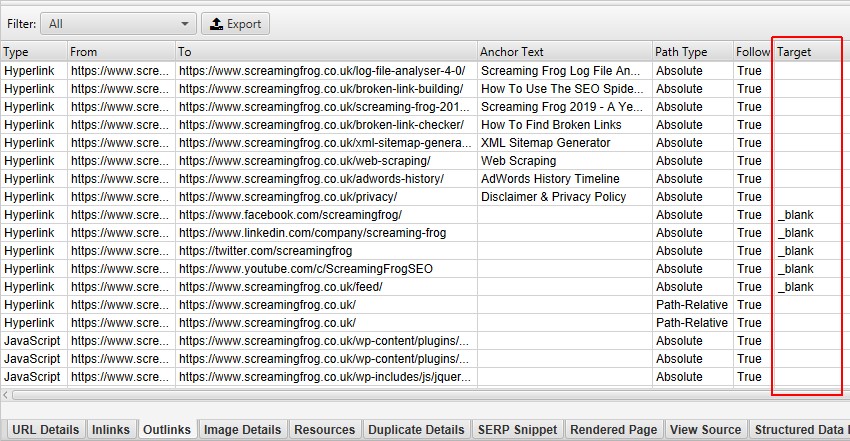Sort table by the Type column header
Image resolution: width=850 pixels, height=441 pixels.
[33, 52]
